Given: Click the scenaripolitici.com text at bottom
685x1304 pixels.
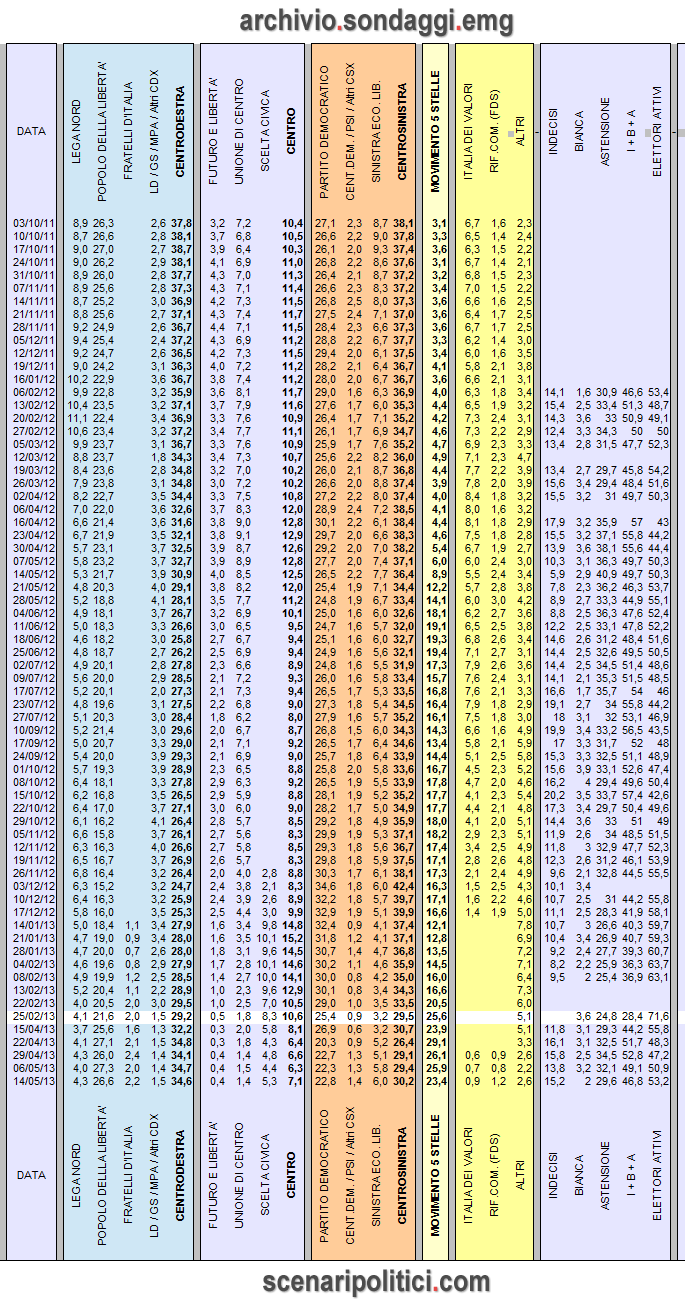Looking at the screenshot, I should (x=376, y=1281).
